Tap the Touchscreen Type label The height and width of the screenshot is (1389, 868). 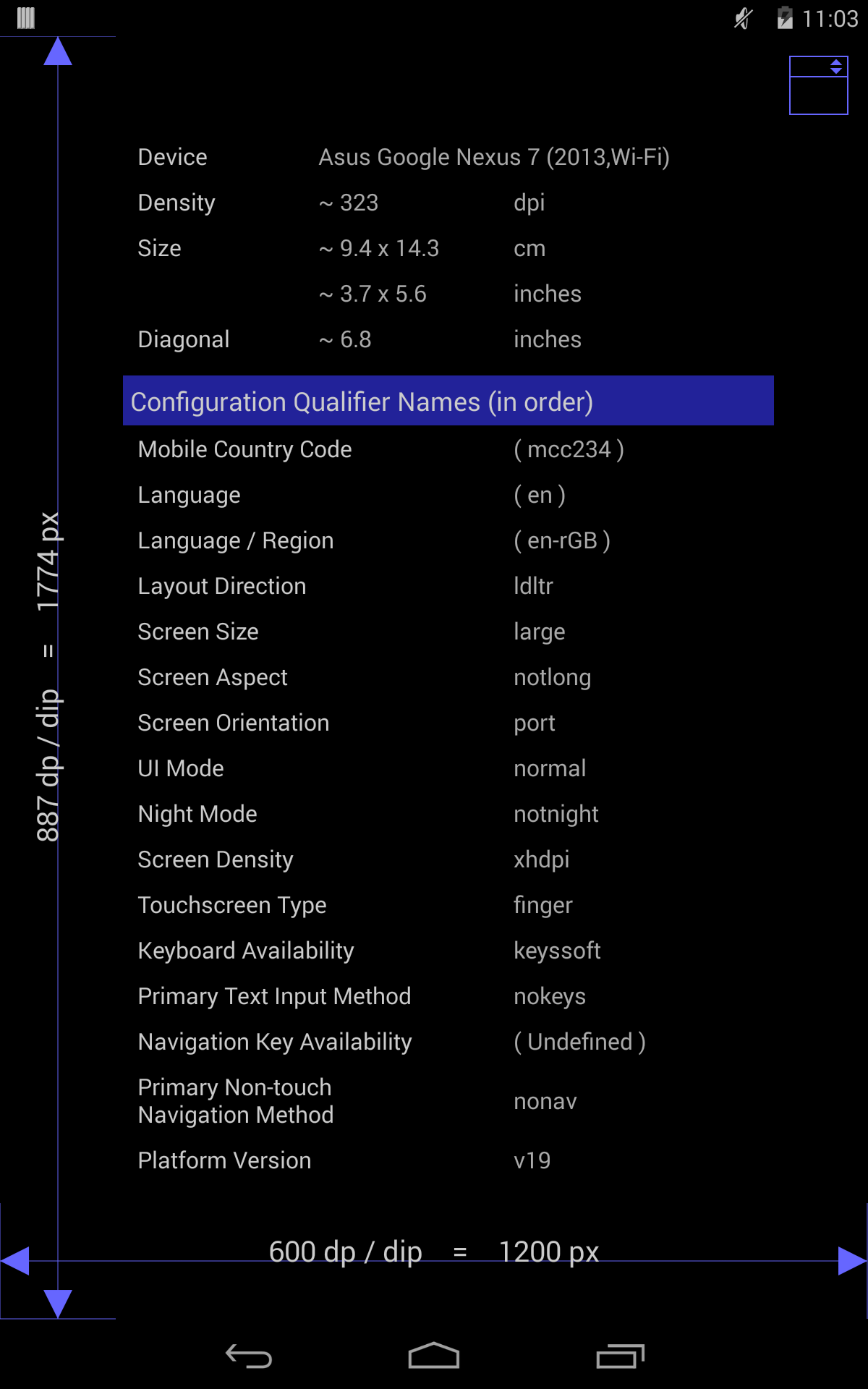[232, 906]
